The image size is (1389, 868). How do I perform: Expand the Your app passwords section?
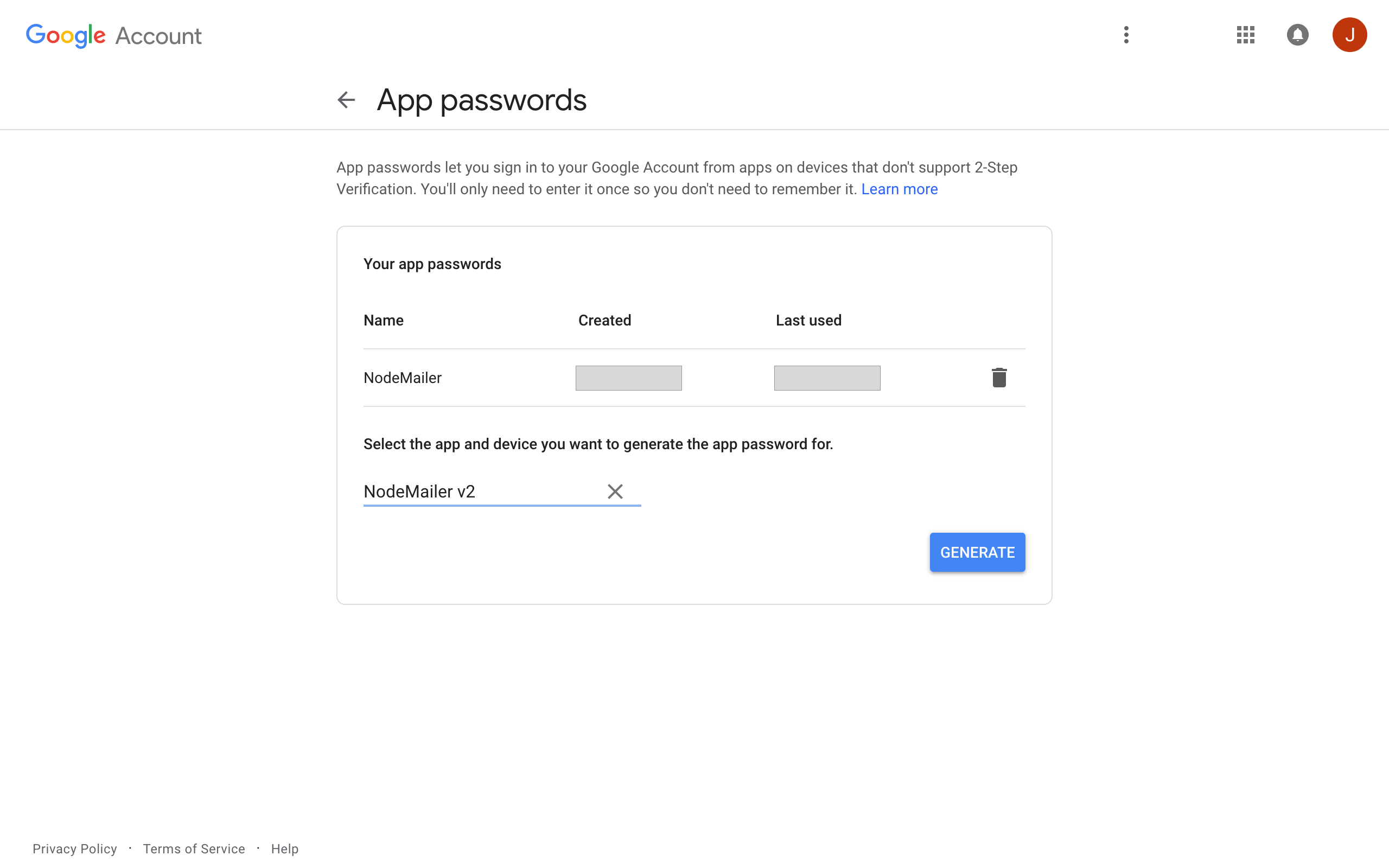click(x=432, y=263)
